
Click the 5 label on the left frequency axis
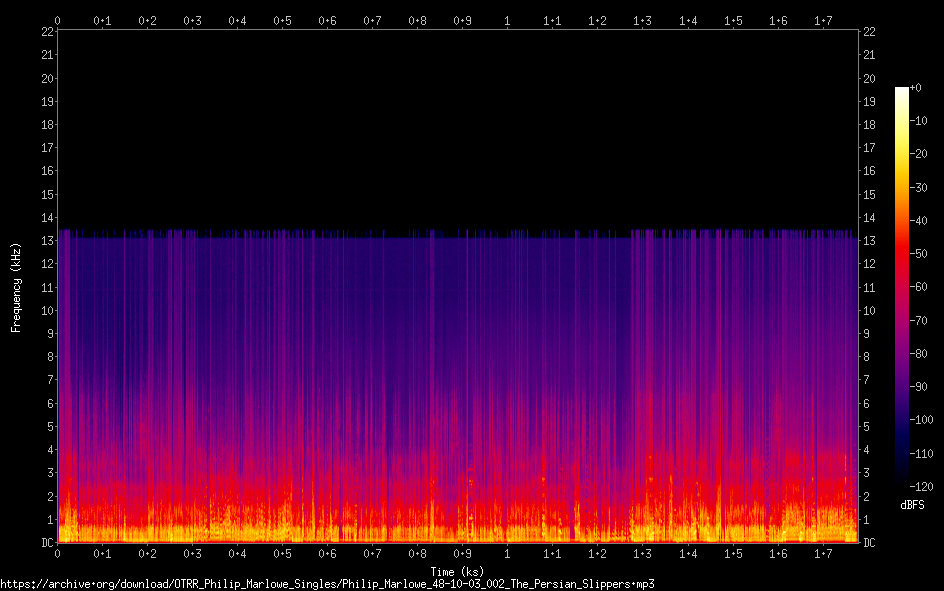tap(49, 427)
